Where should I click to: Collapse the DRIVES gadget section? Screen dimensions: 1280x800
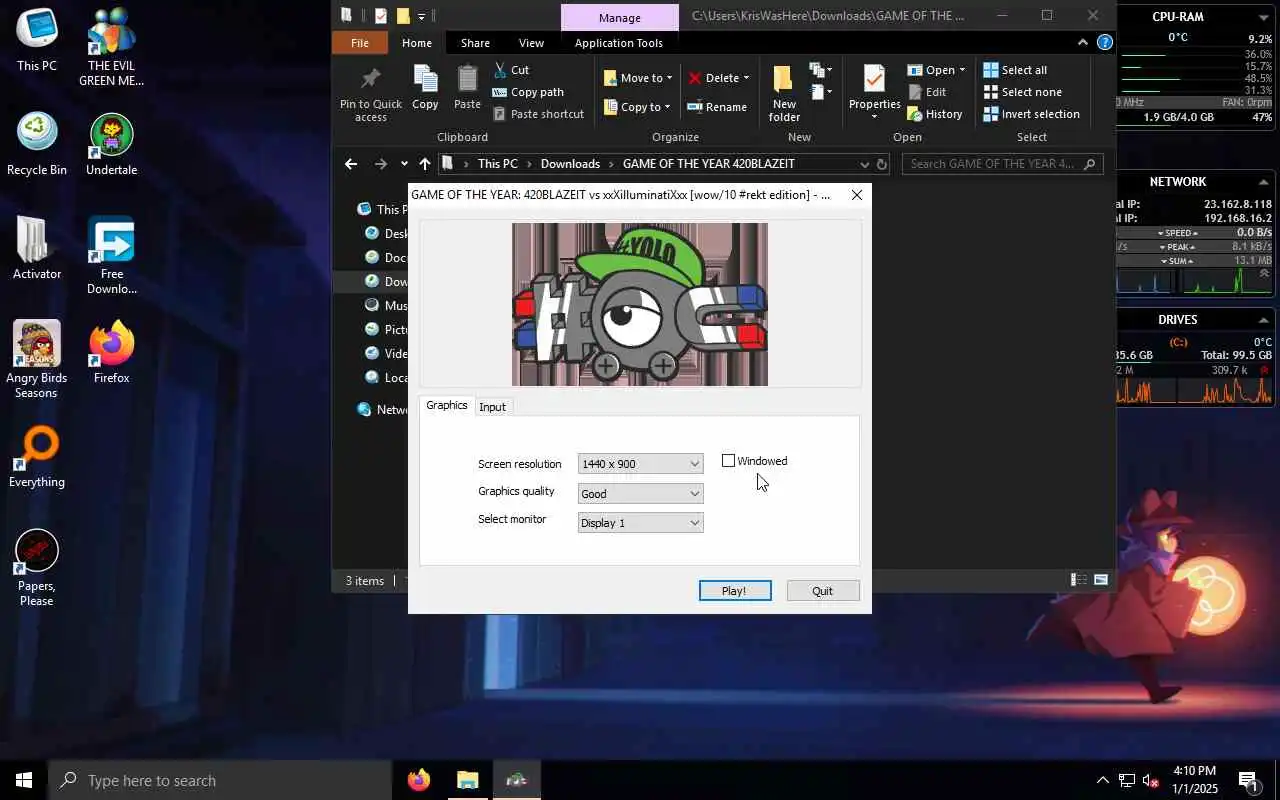click(x=1264, y=320)
